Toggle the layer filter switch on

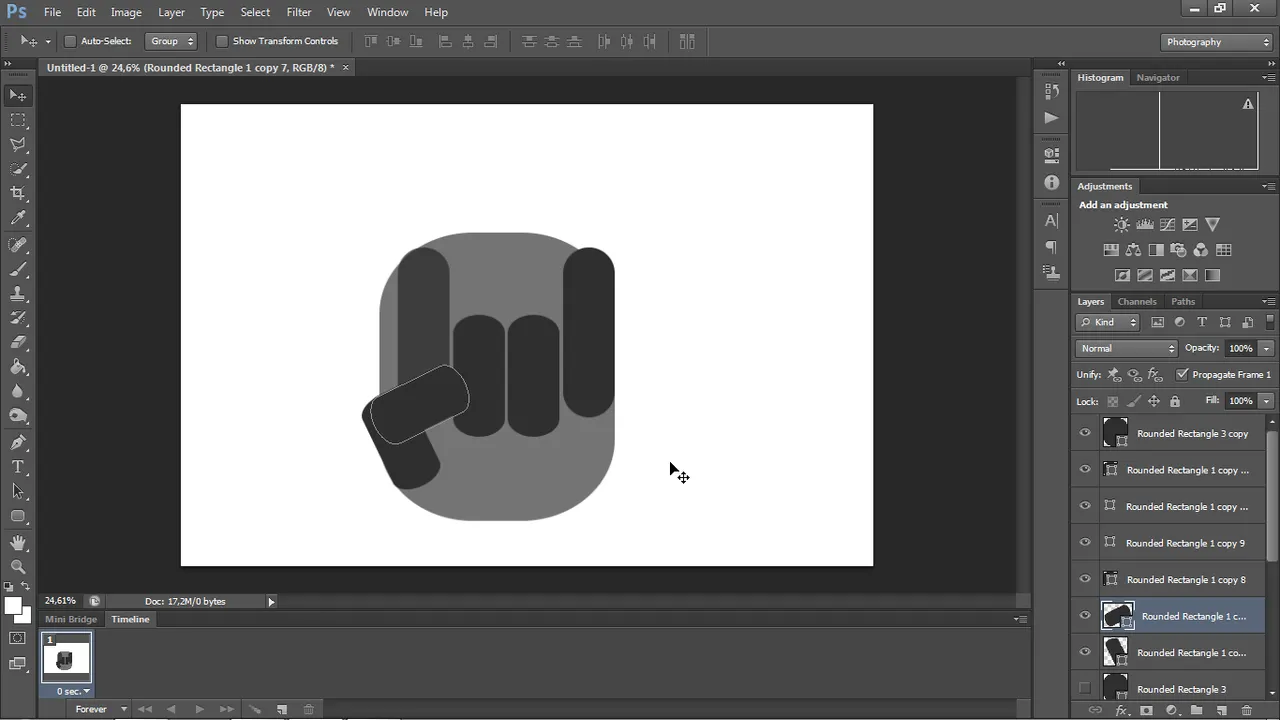1270,322
